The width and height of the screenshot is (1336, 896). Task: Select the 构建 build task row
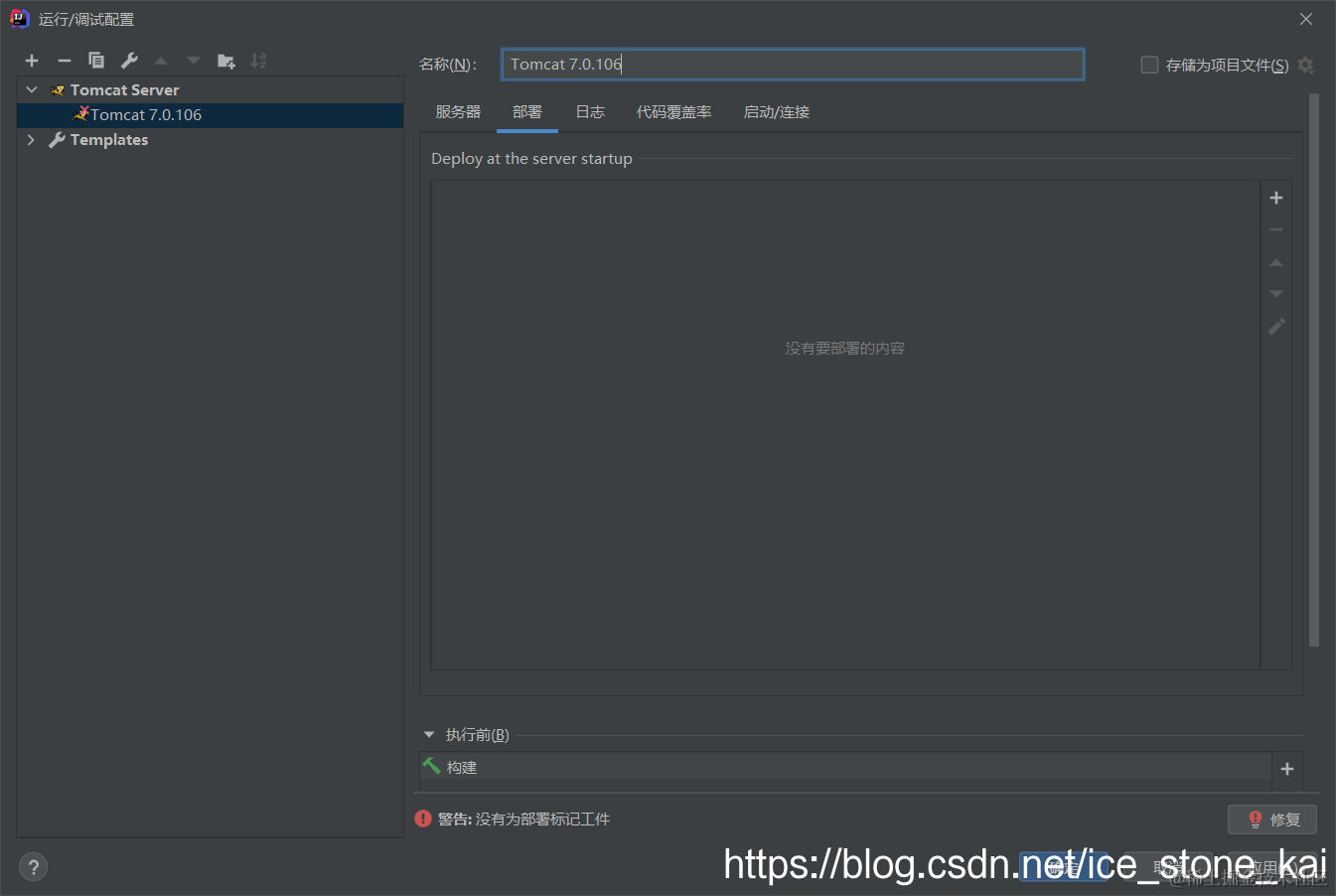pos(845,768)
